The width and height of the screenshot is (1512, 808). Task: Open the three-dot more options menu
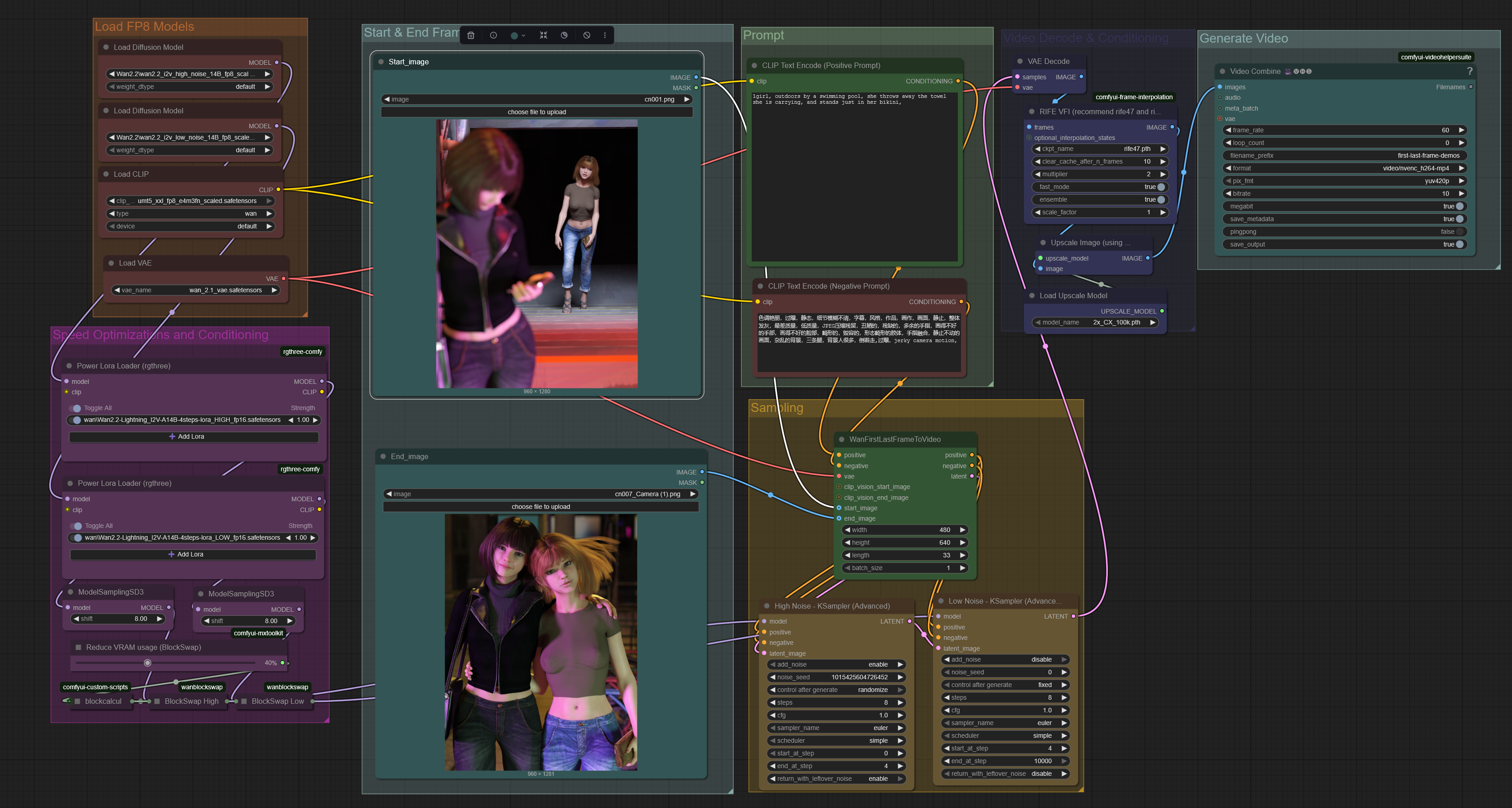click(604, 35)
